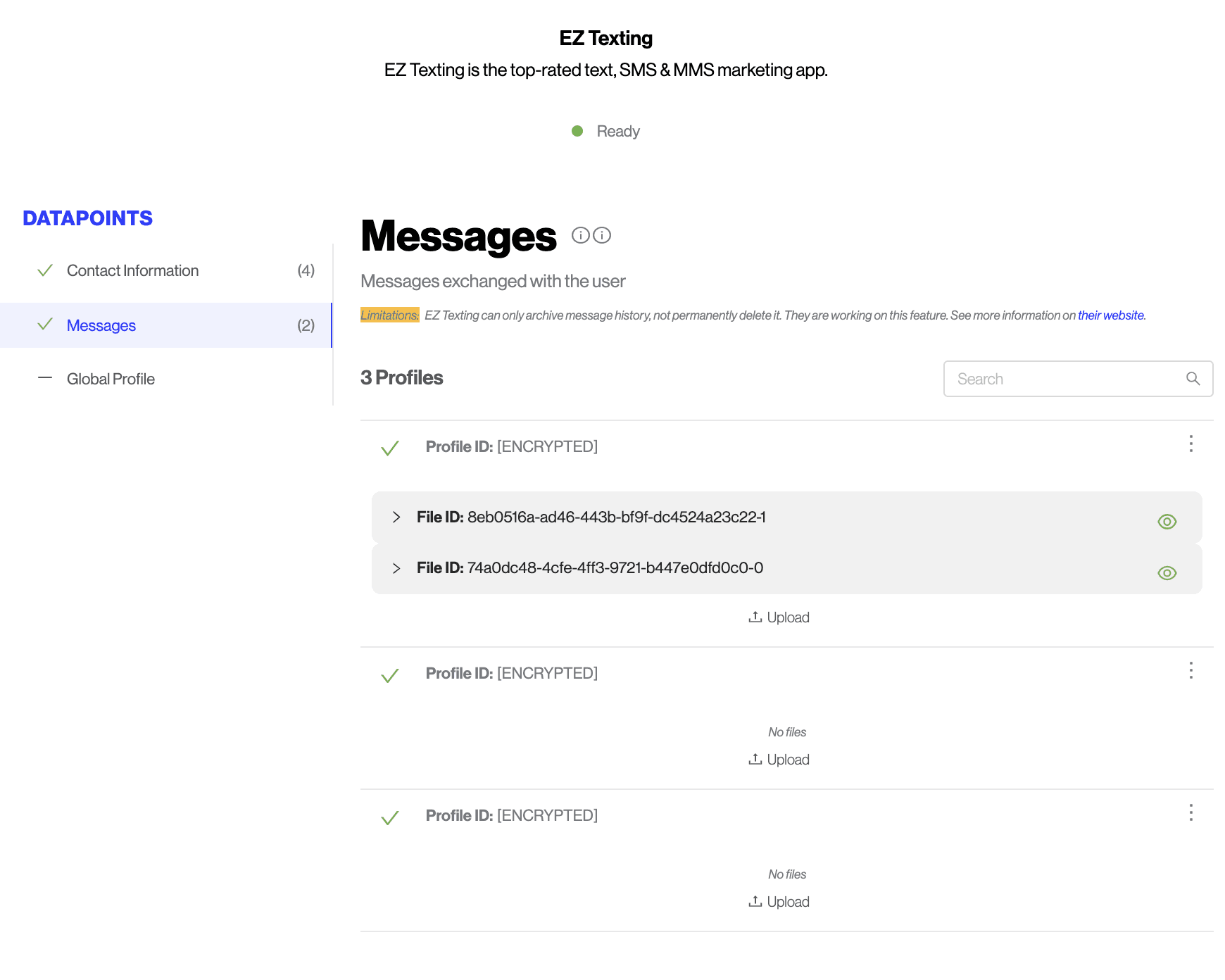Image resolution: width=1225 pixels, height=980 pixels.
Task: Expand file 8eb0516a-ad46 row chevron
Action: pyautogui.click(x=396, y=517)
